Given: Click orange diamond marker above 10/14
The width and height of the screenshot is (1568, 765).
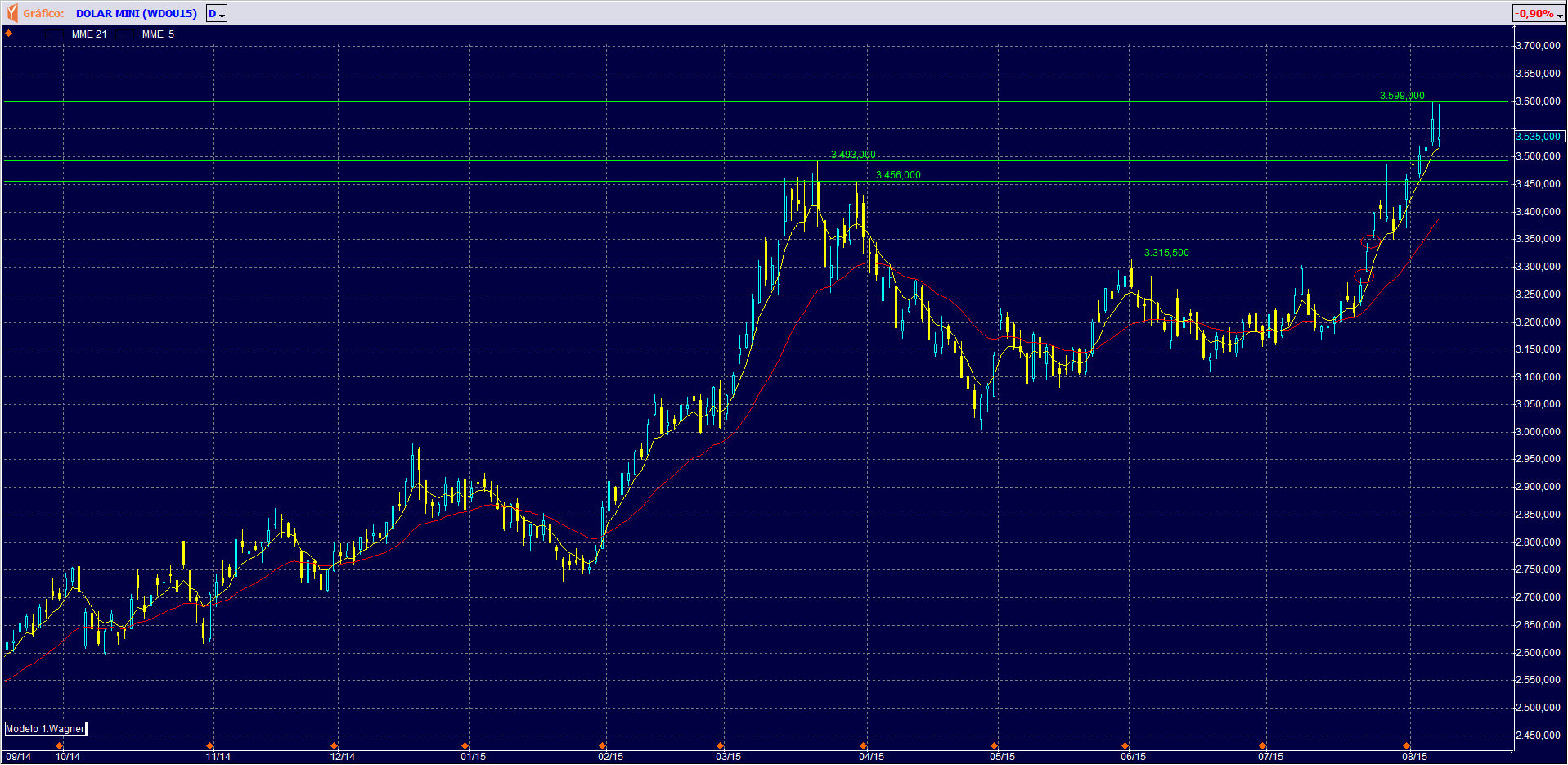Looking at the screenshot, I should (59, 745).
